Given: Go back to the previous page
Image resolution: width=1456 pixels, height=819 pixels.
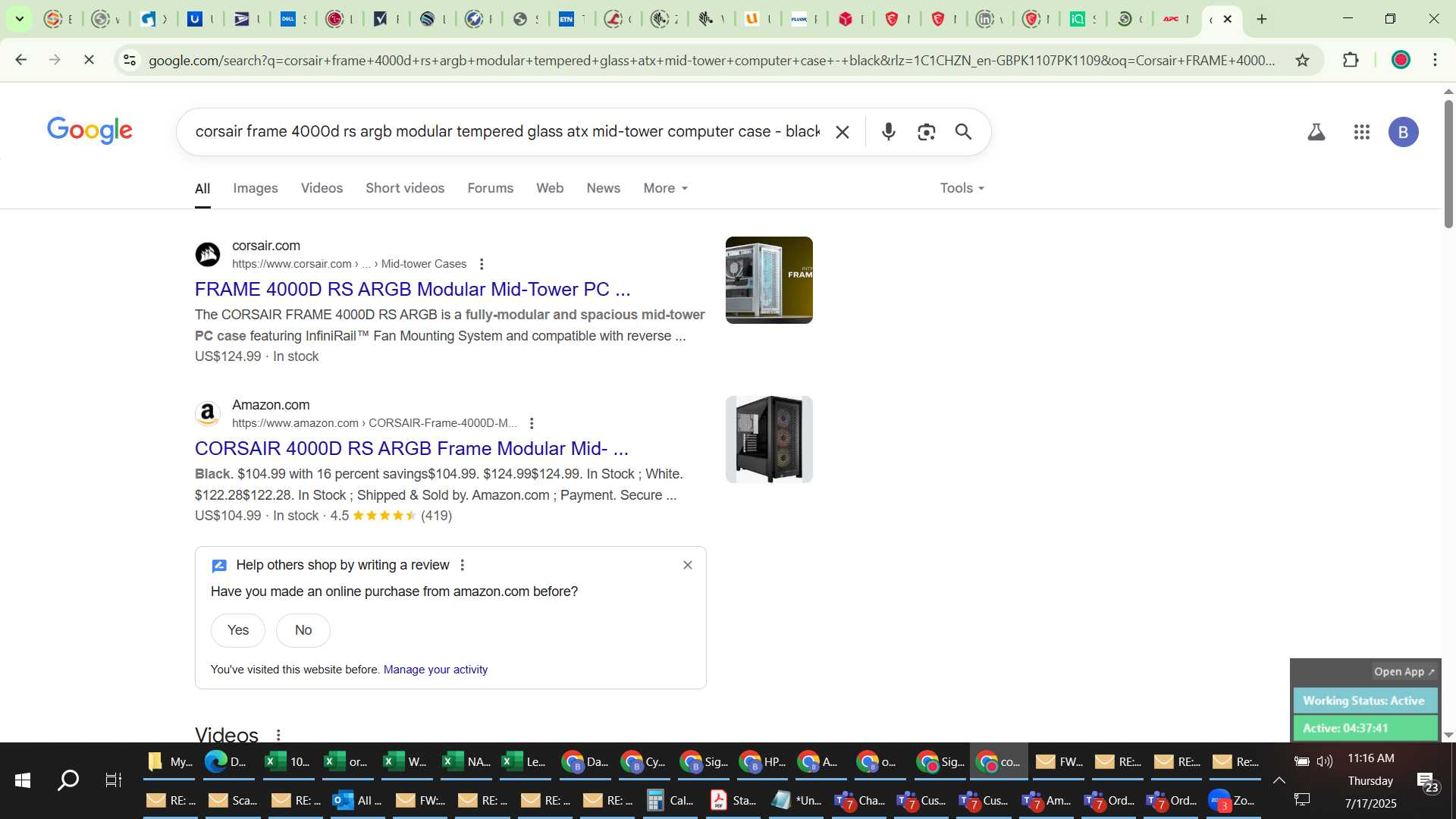Looking at the screenshot, I should 21,60.
